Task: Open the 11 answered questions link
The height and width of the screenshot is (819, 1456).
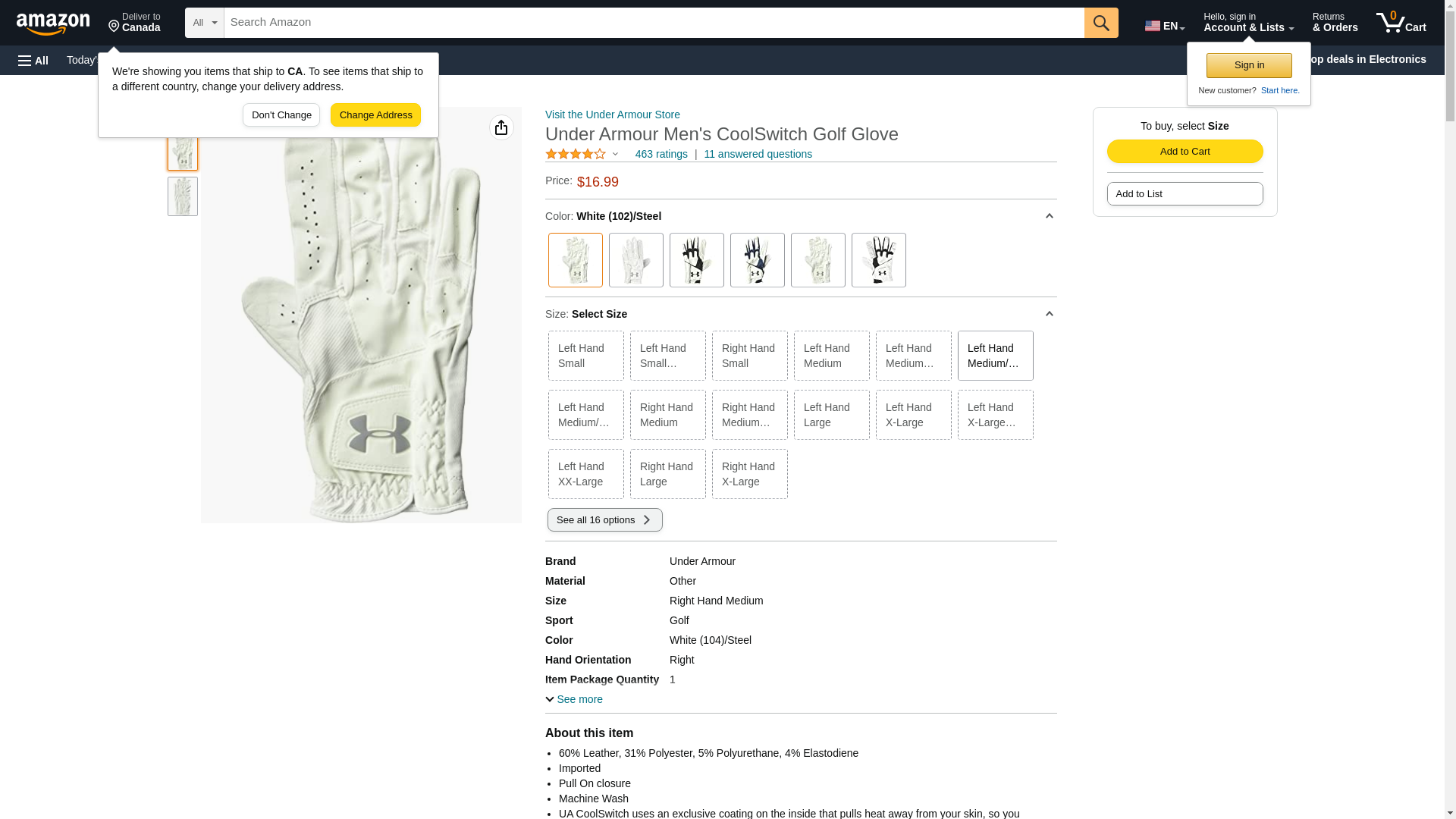Action: click(758, 154)
